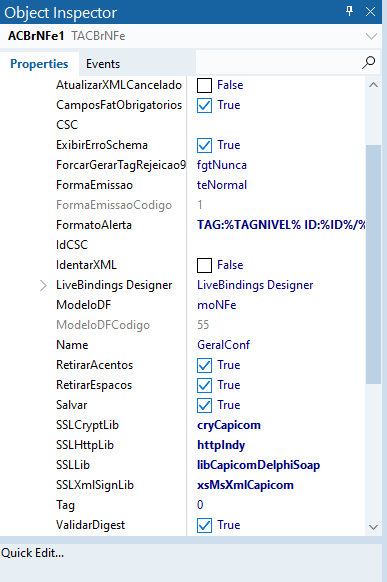Pin the Object Inspector panel
This screenshot has height=582, width=387.
pos(349,11)
